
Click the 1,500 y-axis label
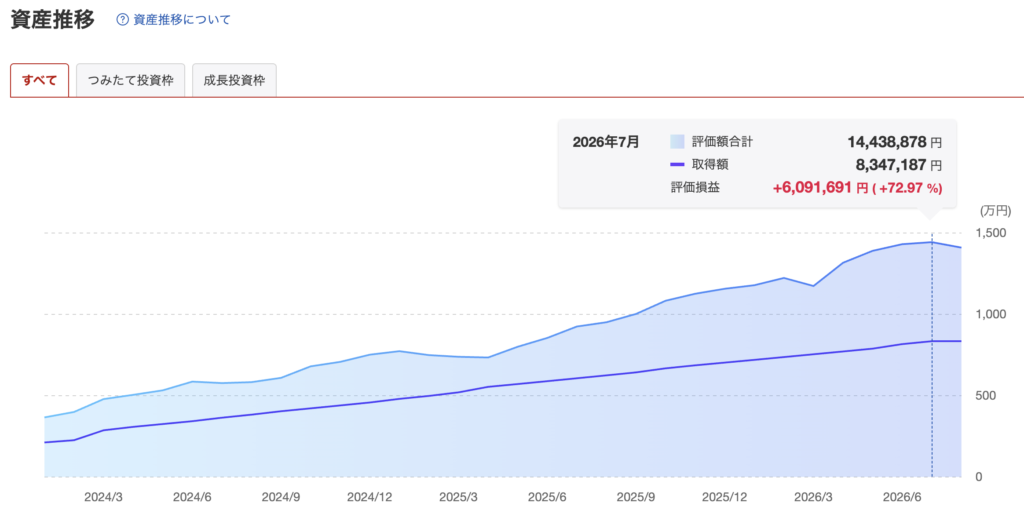(991, 233)
